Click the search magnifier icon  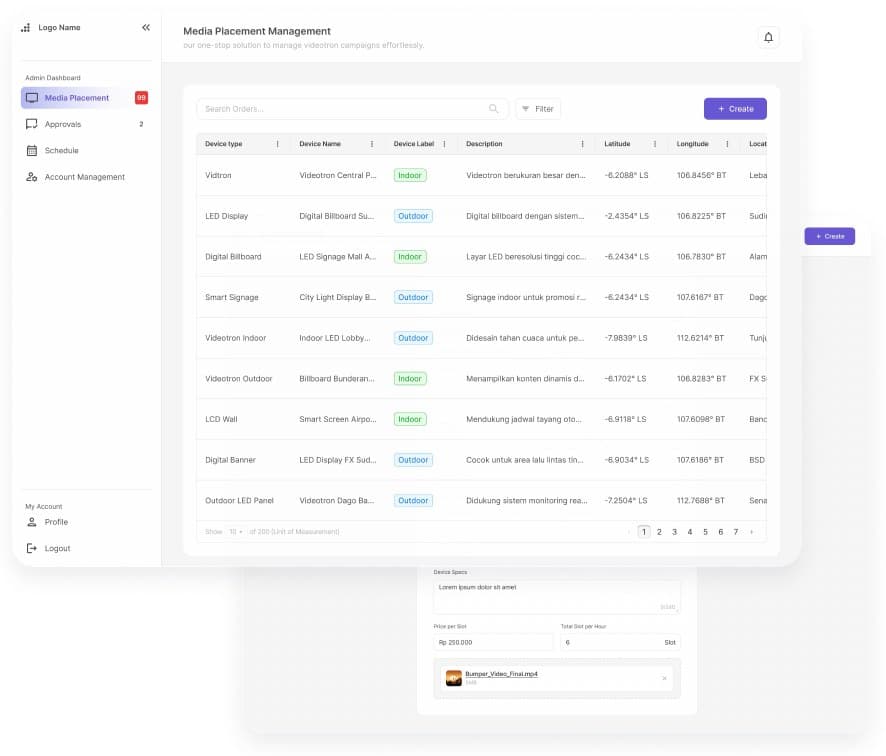pyautogui.click(x=493, y=108)
